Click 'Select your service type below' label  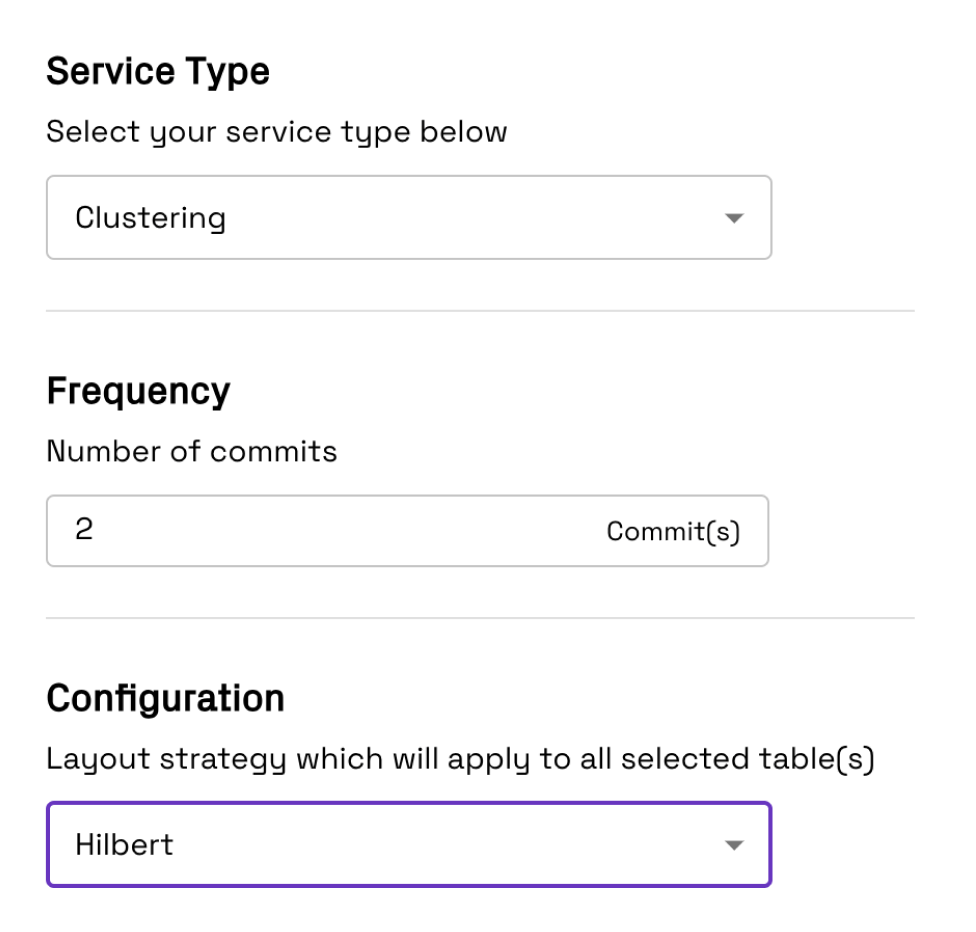point(277,133)
